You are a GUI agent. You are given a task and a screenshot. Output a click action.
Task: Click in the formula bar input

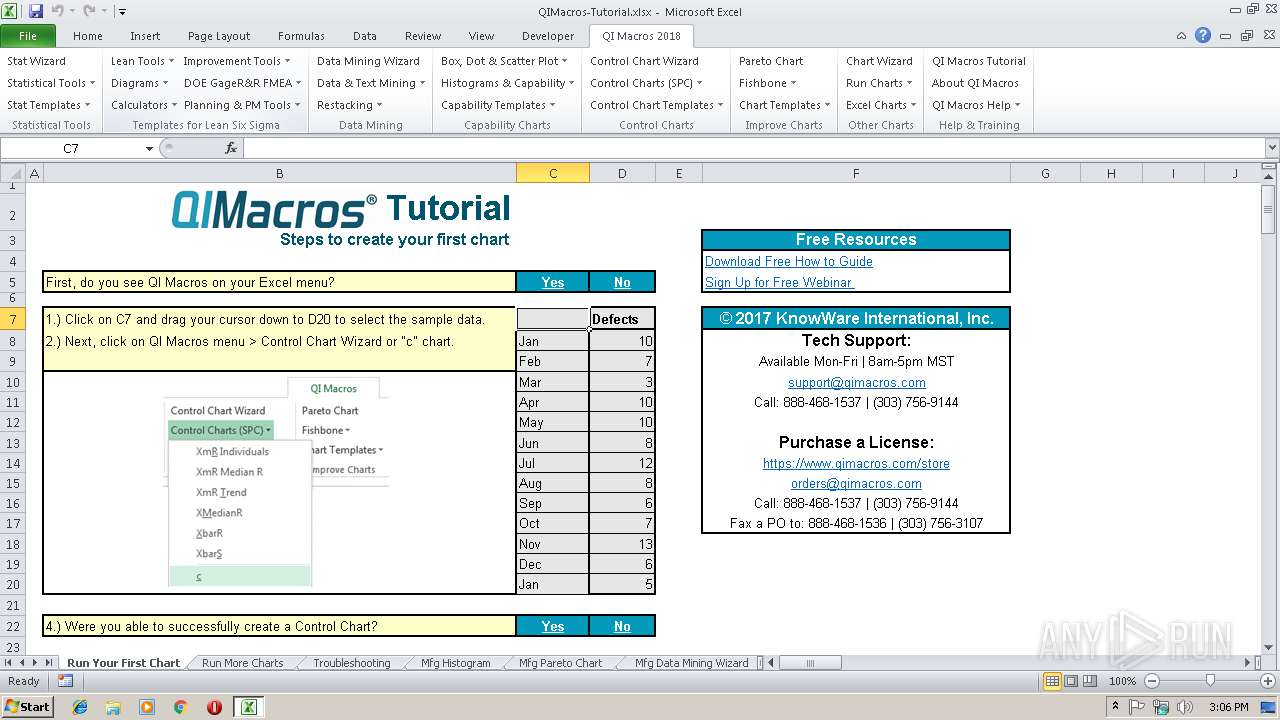pyautogui.click(x=754, y=148)
